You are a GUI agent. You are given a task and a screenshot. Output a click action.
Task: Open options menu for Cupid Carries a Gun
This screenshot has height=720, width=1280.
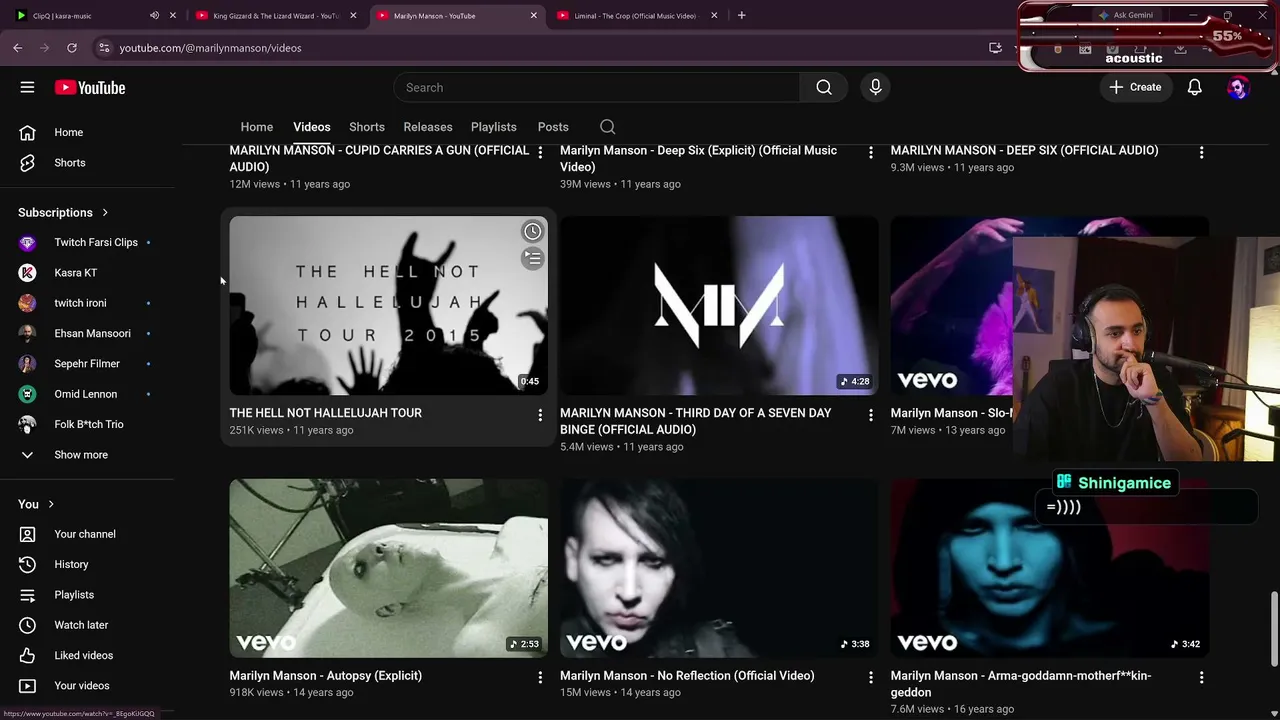point(540,153)
